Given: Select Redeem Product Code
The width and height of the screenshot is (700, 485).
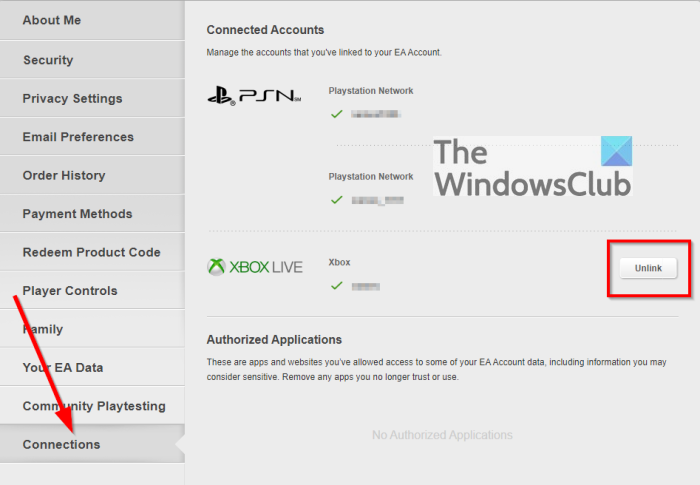Looking at the screenshot, I should click(x=91, y=252).
